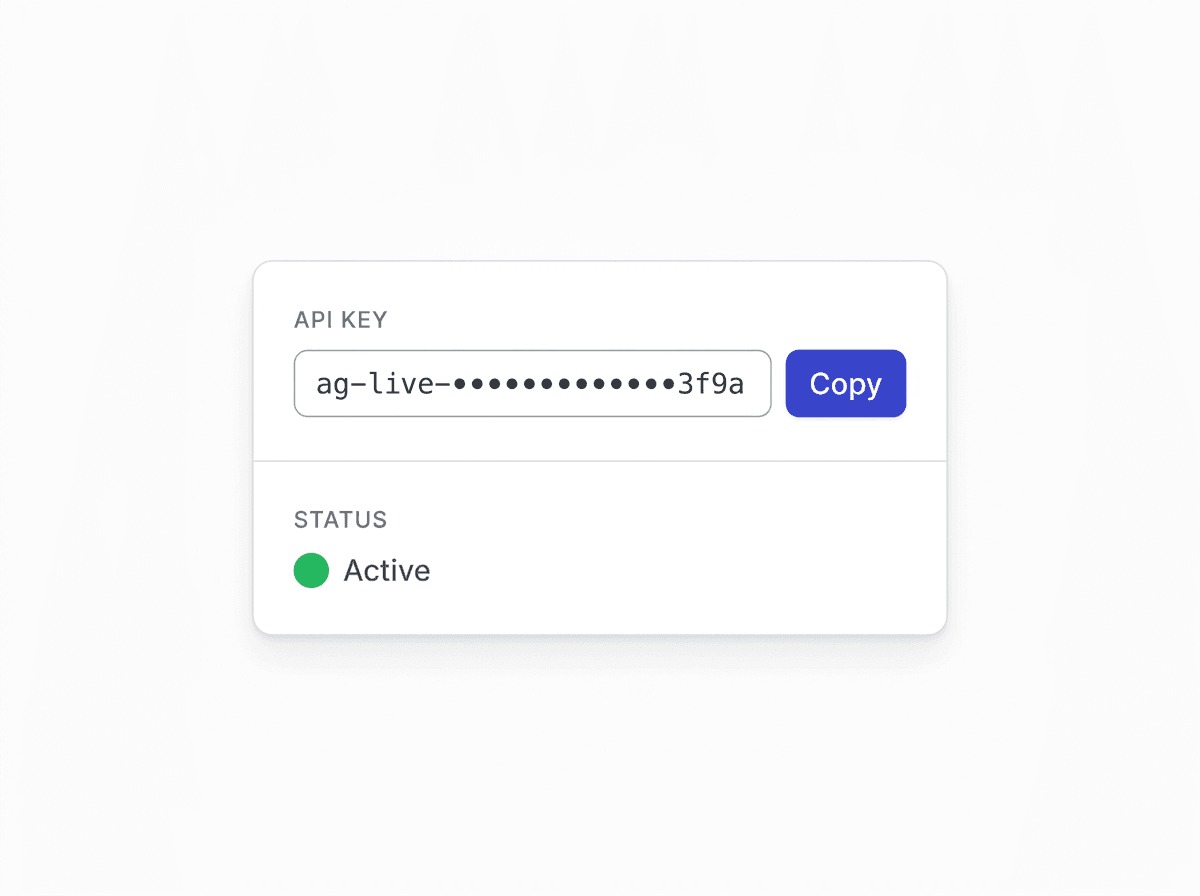Click the green status indicator dot
Screen dimensions: 1200x896
click(311, 571)
